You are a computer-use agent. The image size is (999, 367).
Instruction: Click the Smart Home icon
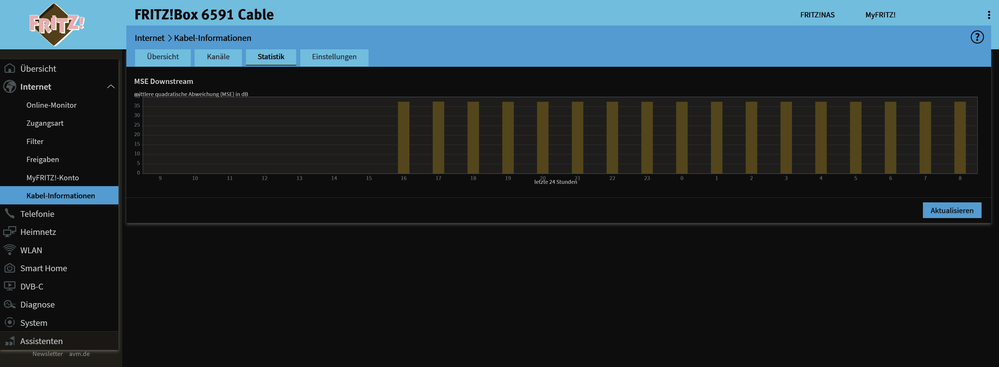click(10, 268)
